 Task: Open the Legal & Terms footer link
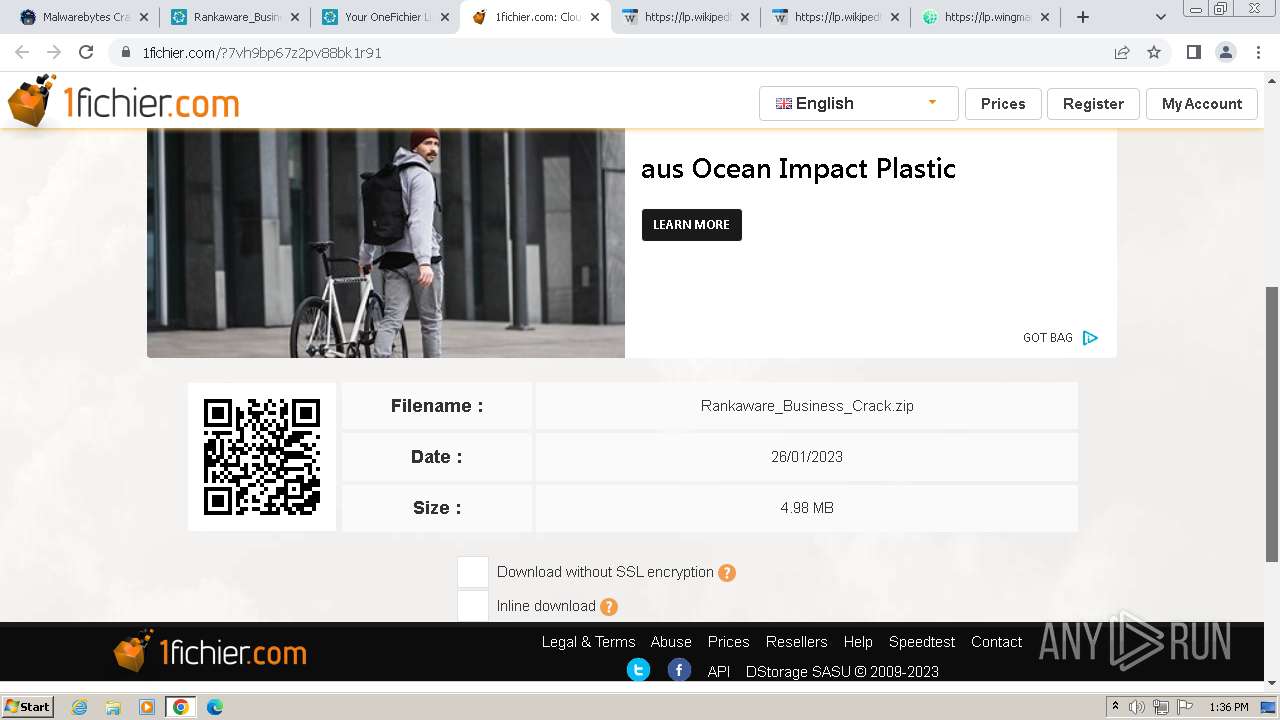[588, 642]
